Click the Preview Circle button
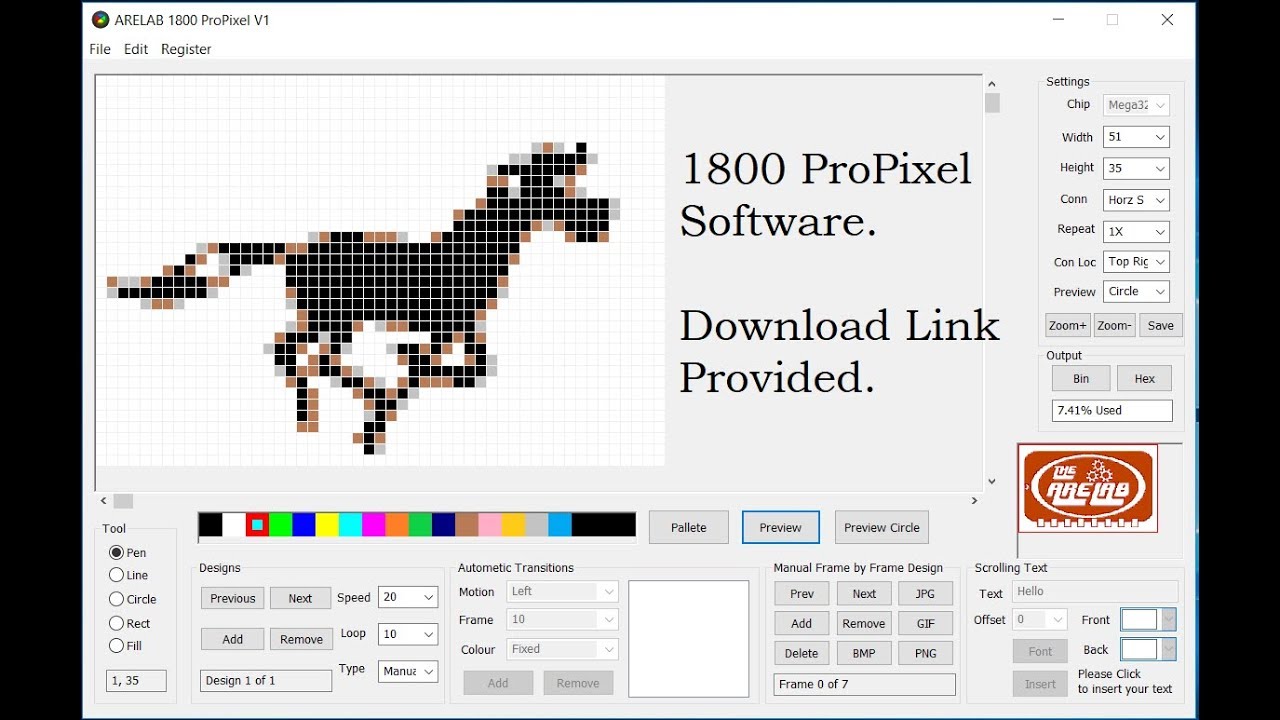The height and width of the screenshot is (720, 1280). click(x=882, y=527)
